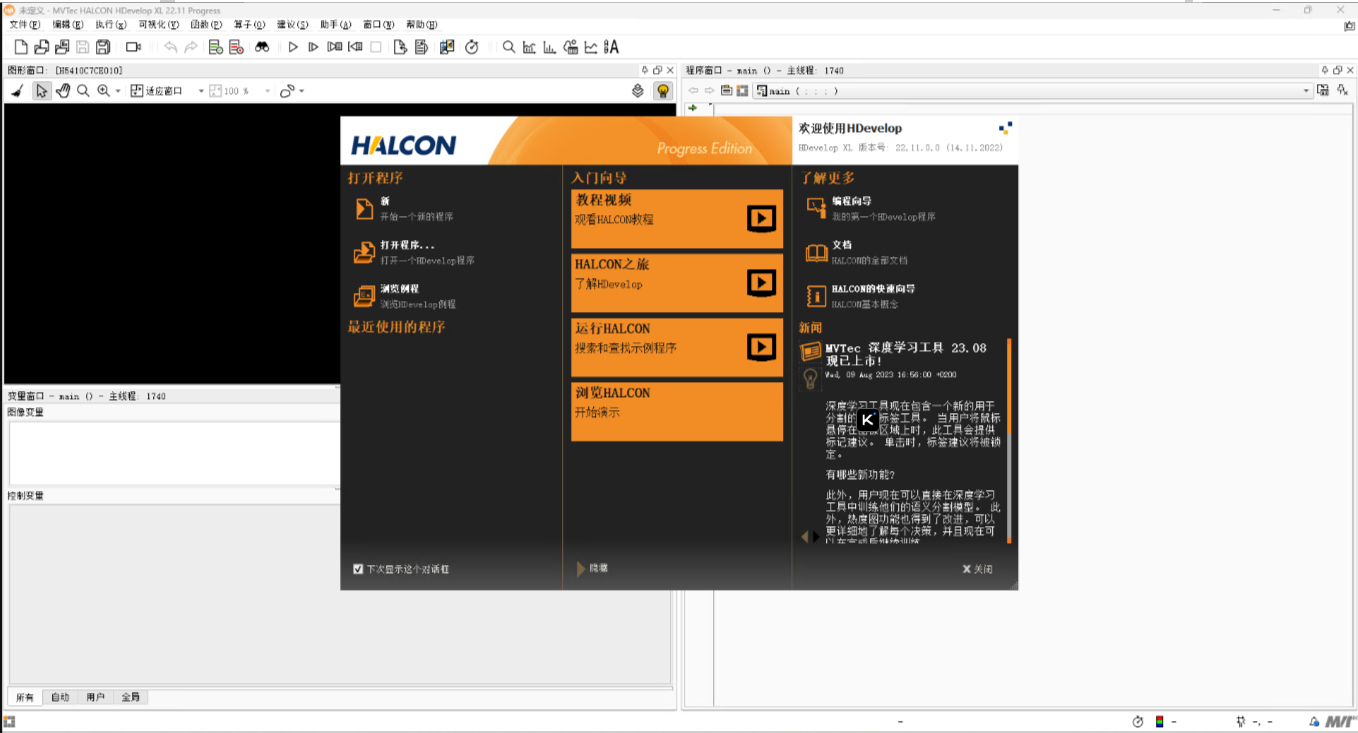Select the Run program icon in the toolbar

(x=292, y=47)
